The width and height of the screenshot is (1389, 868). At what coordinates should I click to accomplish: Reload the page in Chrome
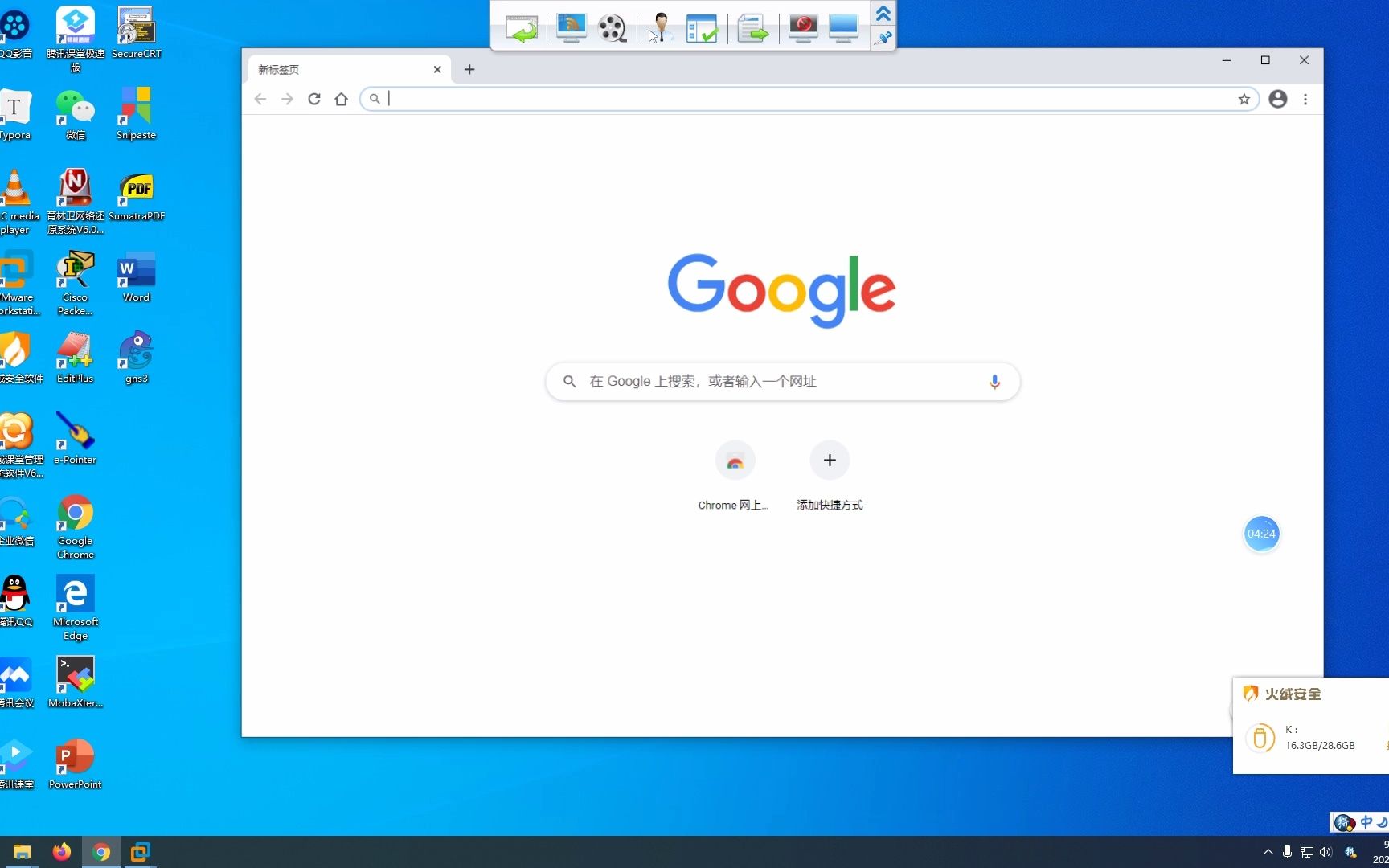(314, 99)
